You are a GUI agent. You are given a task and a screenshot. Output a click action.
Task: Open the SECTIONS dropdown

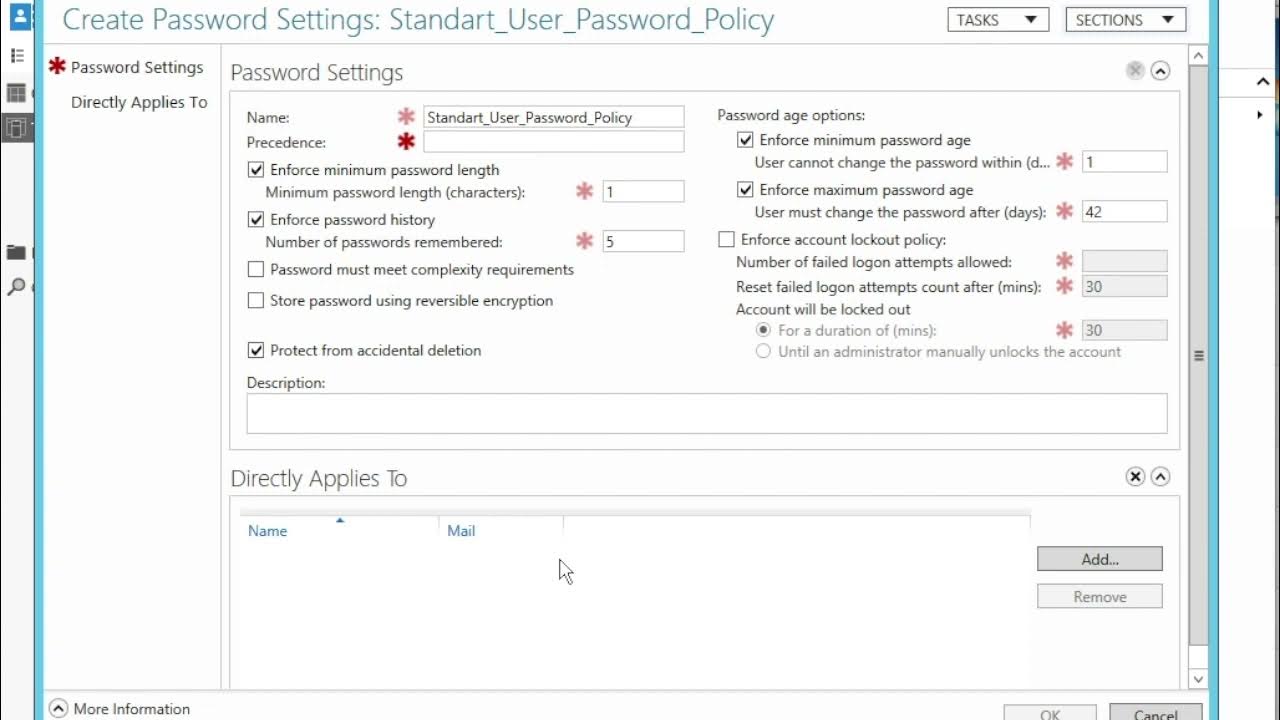point(1125,20)
